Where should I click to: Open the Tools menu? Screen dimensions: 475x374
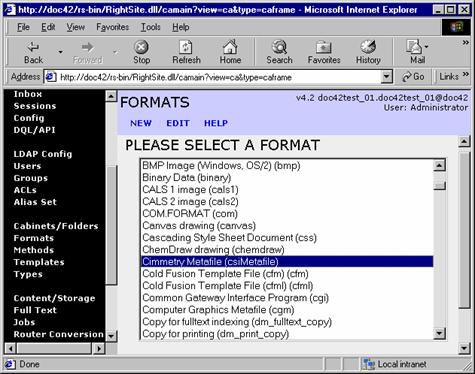pyautogui.click(x=150, y=27)
